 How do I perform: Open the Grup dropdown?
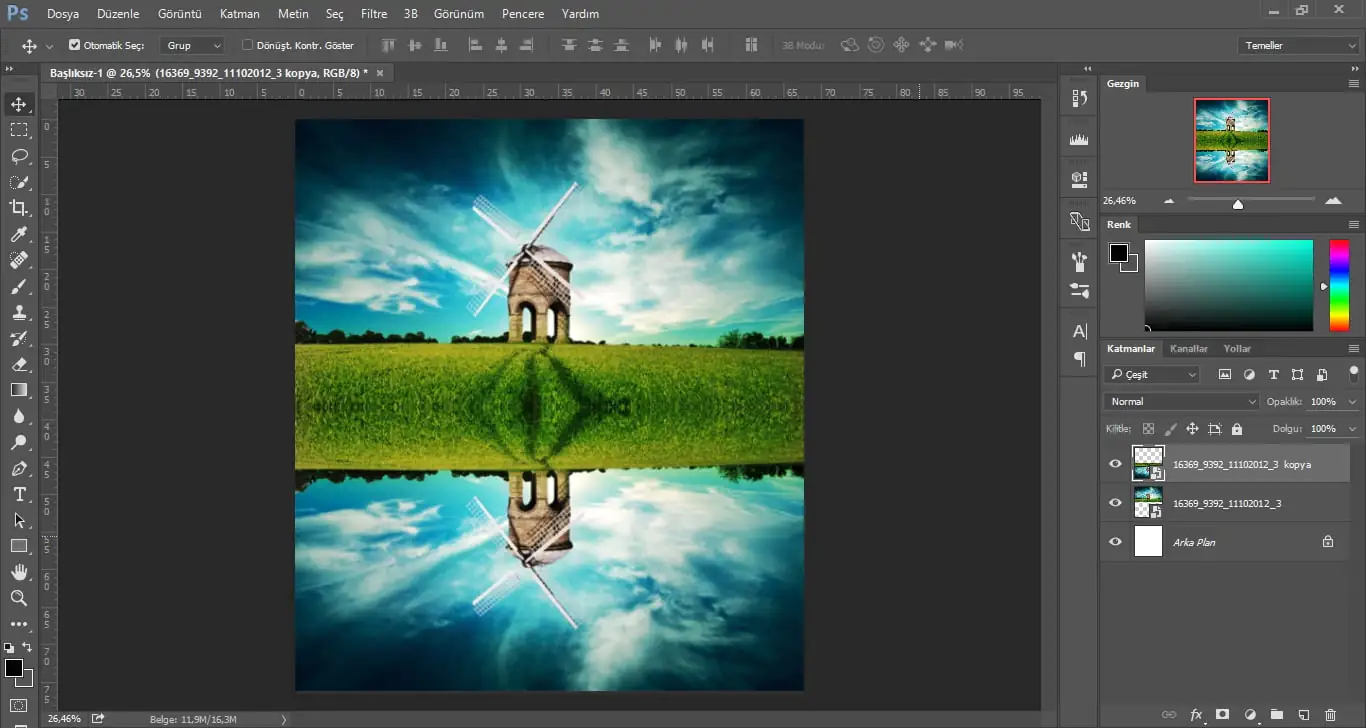tap(193, 45)
